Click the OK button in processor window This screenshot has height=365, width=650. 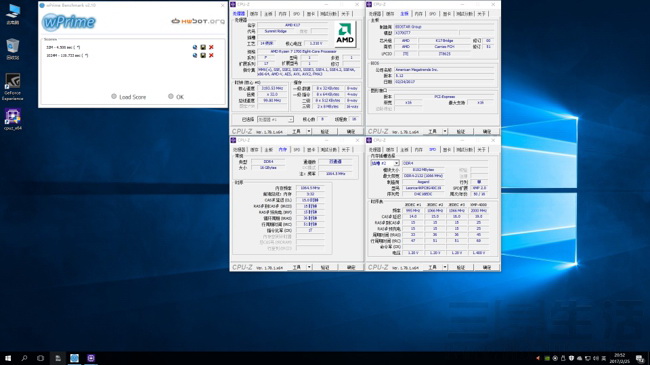coord(351,131)
